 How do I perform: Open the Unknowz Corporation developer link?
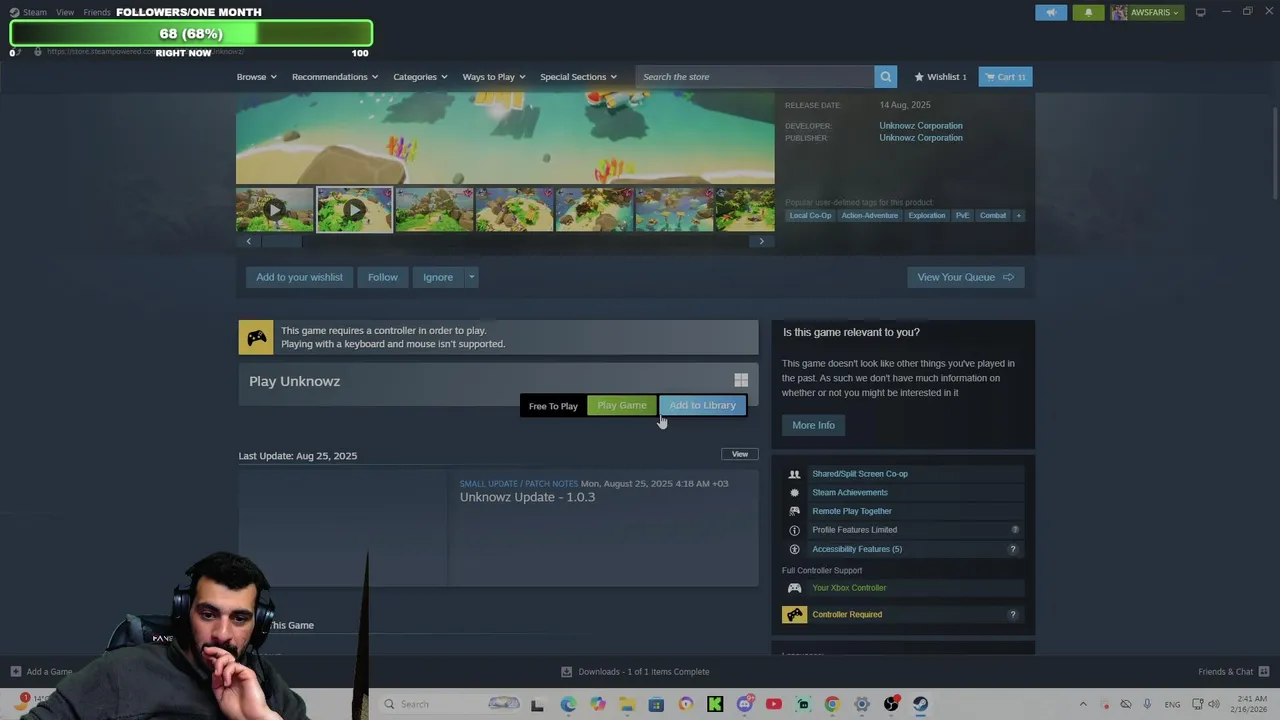click(x=921, y=126)
